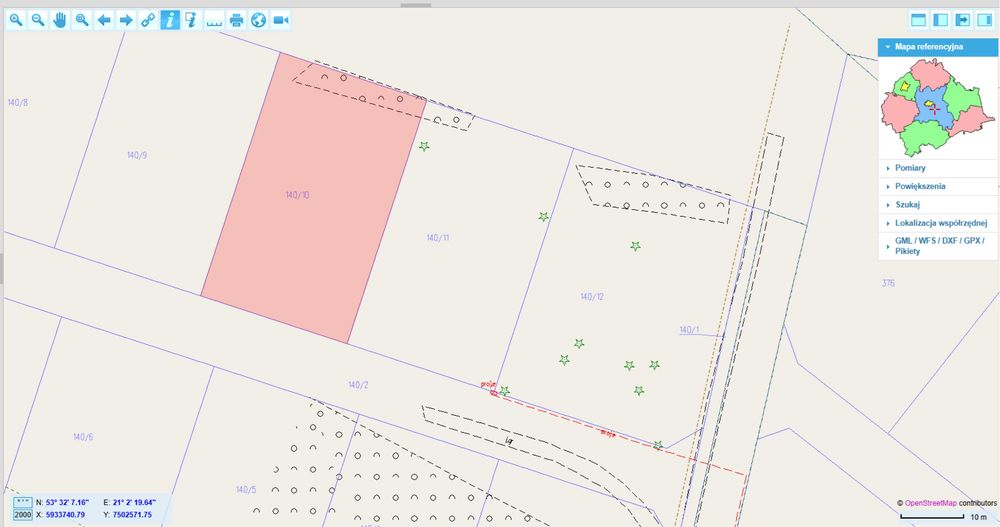Select the zoom out magnifier tool
1000x527 pixels.
coord(38,20)
